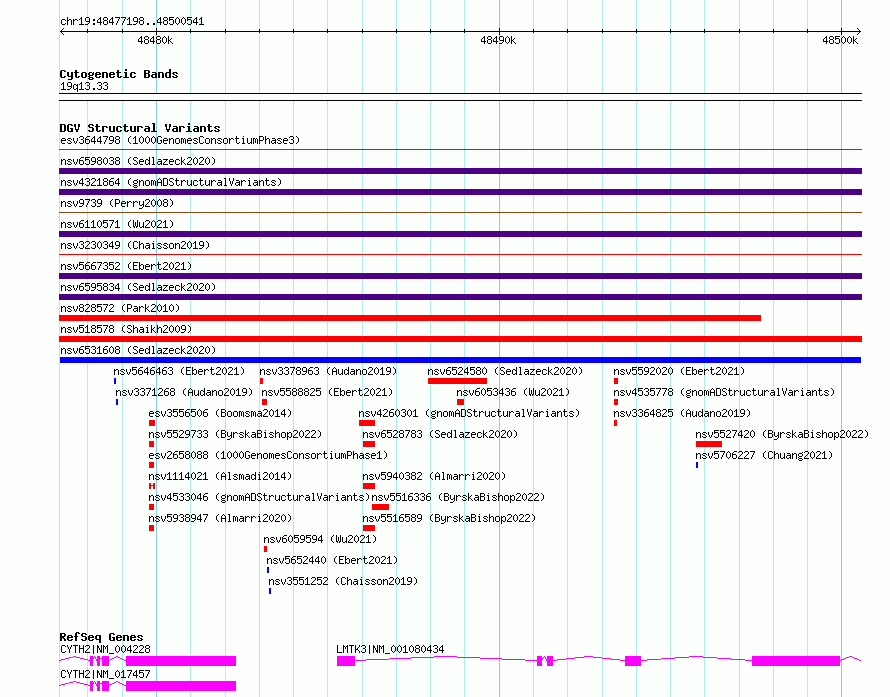Select chr19:48477198..48500541 coordinate text
Image resolution: width=890 pixels, height=697 pixels.
pyautogui.click(x=132, y=22)
